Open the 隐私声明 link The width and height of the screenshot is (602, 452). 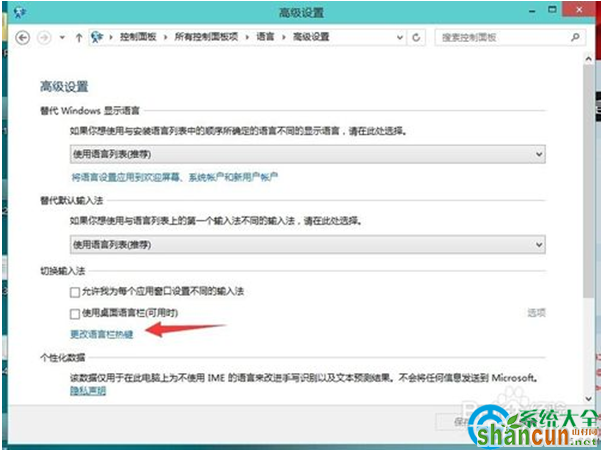pos(88,391)
